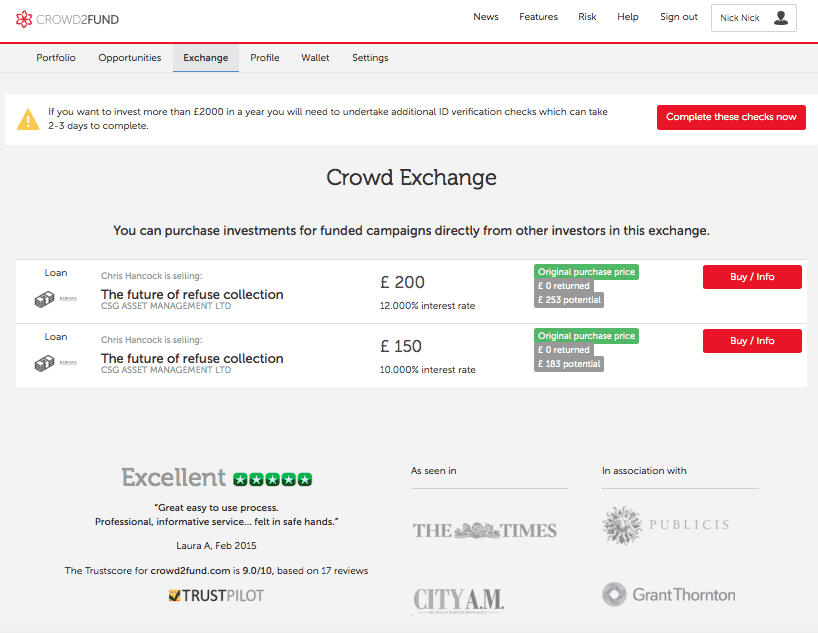The image size is (818, 633).
Task: Switch to the Portfolio tab
Action: click(x=56, y=58)
